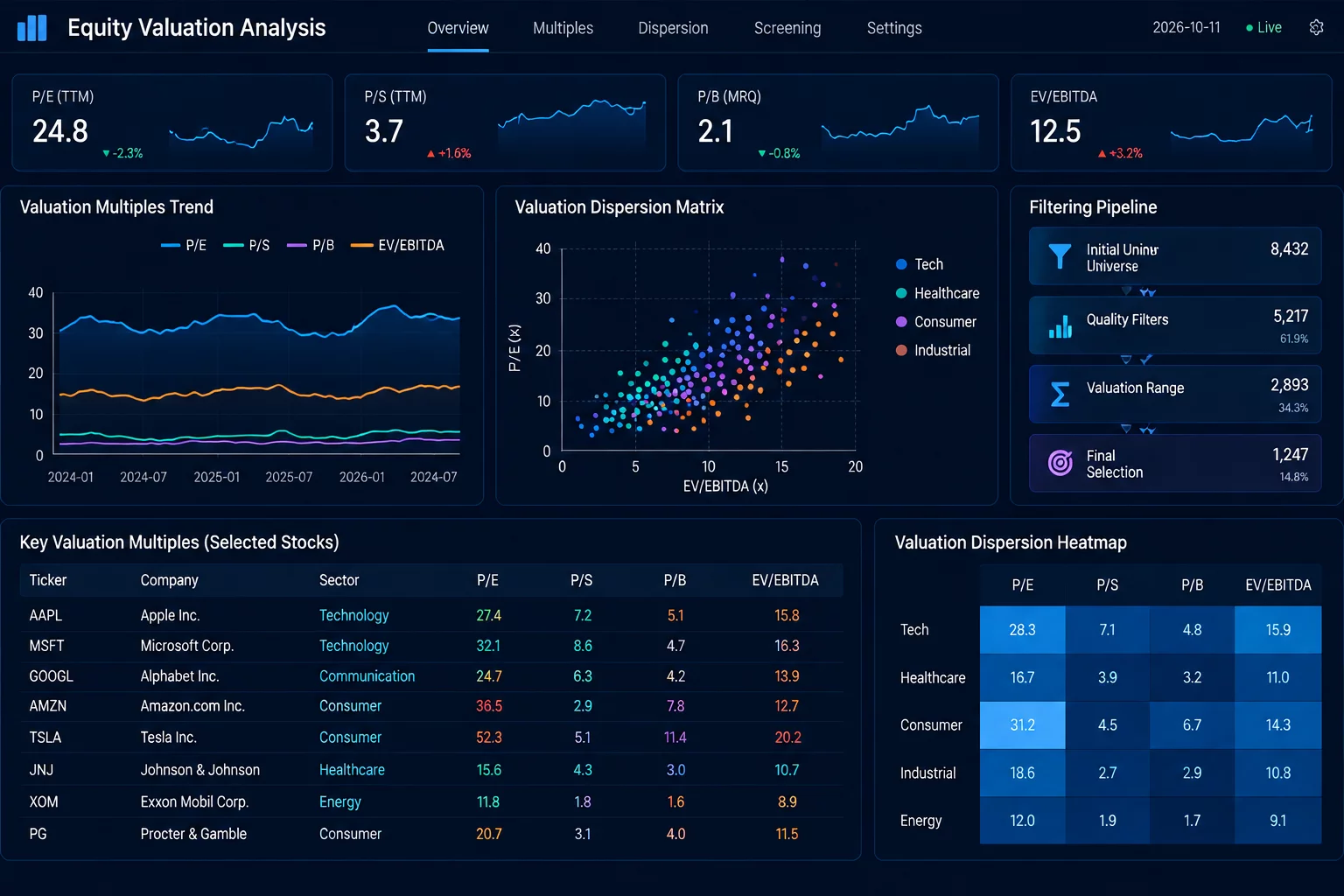This screenshot has width=1344, height=896.
Task: Click the target icon for Final Selection
Action: (x=1060, y=462)
